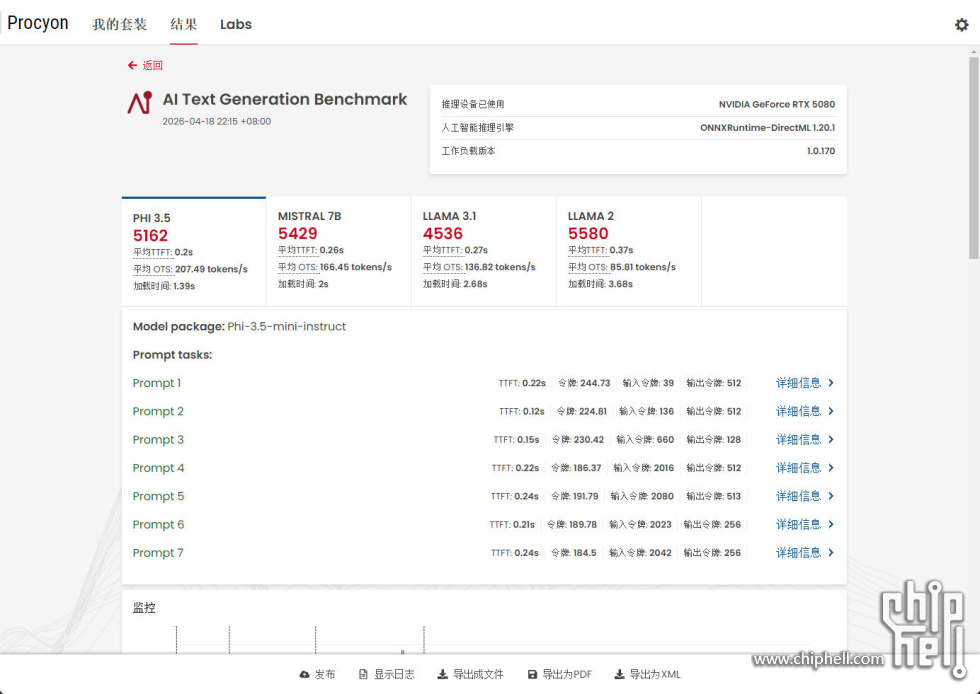Click the LLAMA 2 score 5580

[x=588, y=233]
